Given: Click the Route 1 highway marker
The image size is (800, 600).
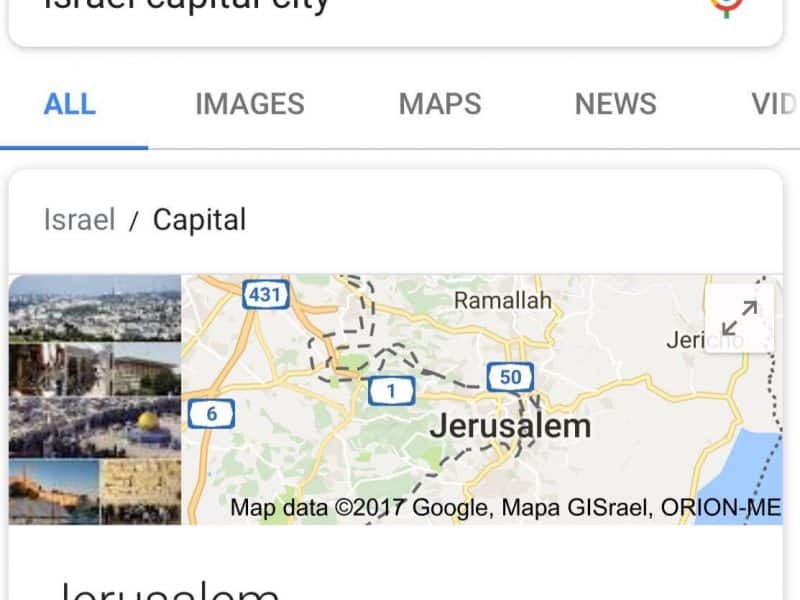Looking at the screenshot, I should point(391,391).
